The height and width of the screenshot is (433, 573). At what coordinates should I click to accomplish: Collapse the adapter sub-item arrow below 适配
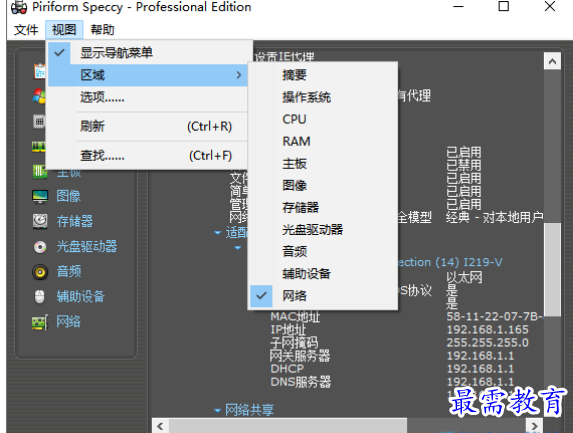click(x=238, y=248)
